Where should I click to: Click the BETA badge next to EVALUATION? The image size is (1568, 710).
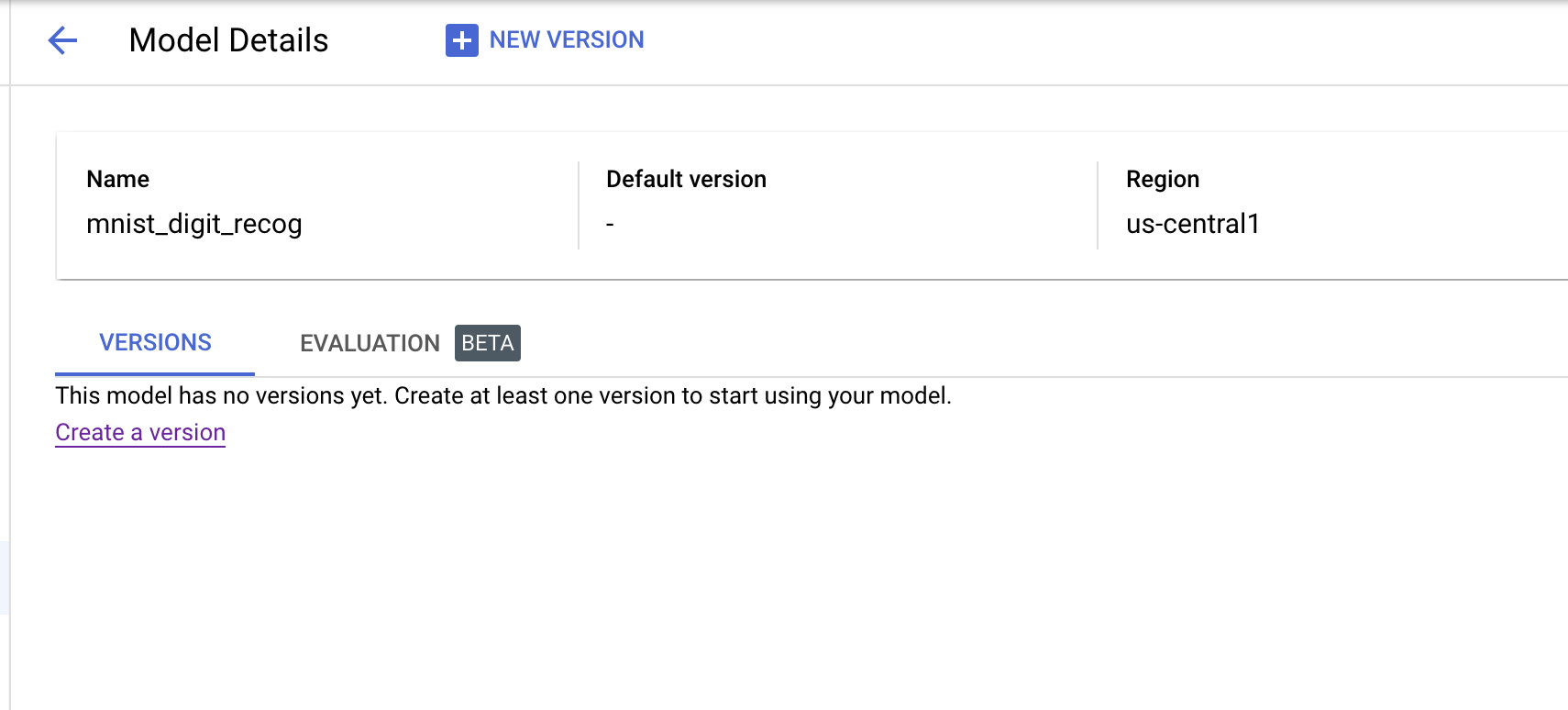487,343
